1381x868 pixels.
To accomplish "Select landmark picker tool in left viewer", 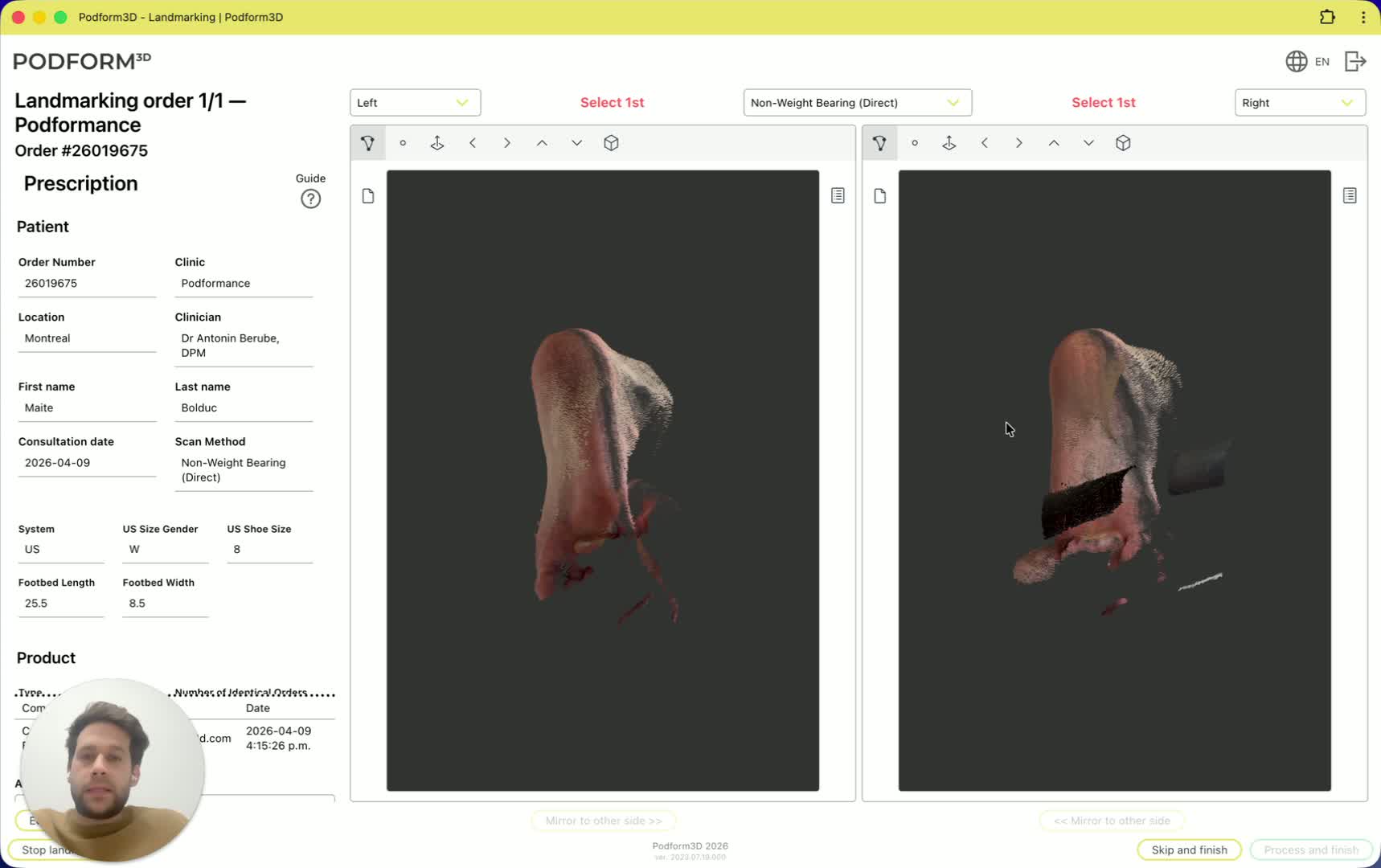I will (368, 143).
